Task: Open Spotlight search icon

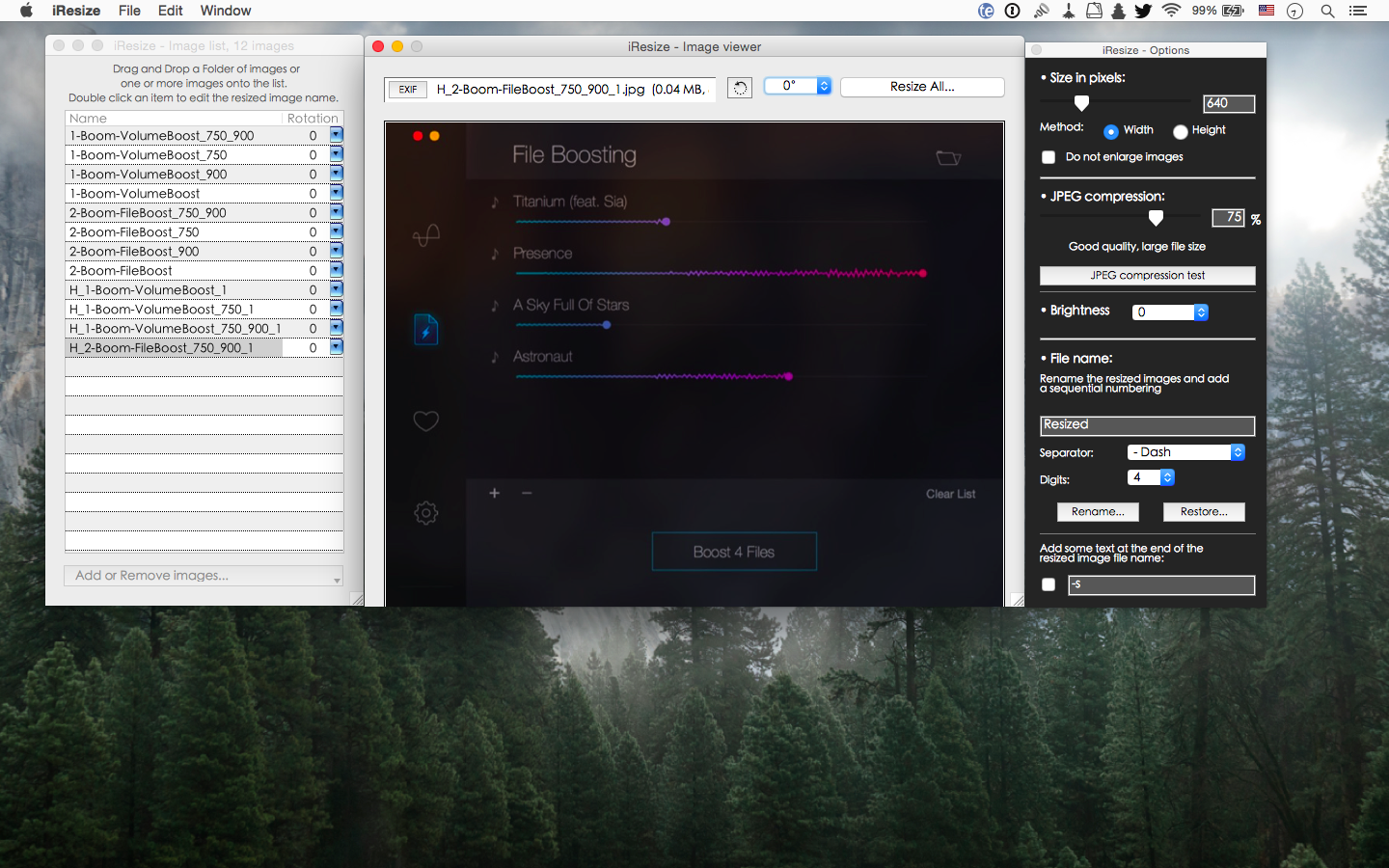Action: [1327, 11]
